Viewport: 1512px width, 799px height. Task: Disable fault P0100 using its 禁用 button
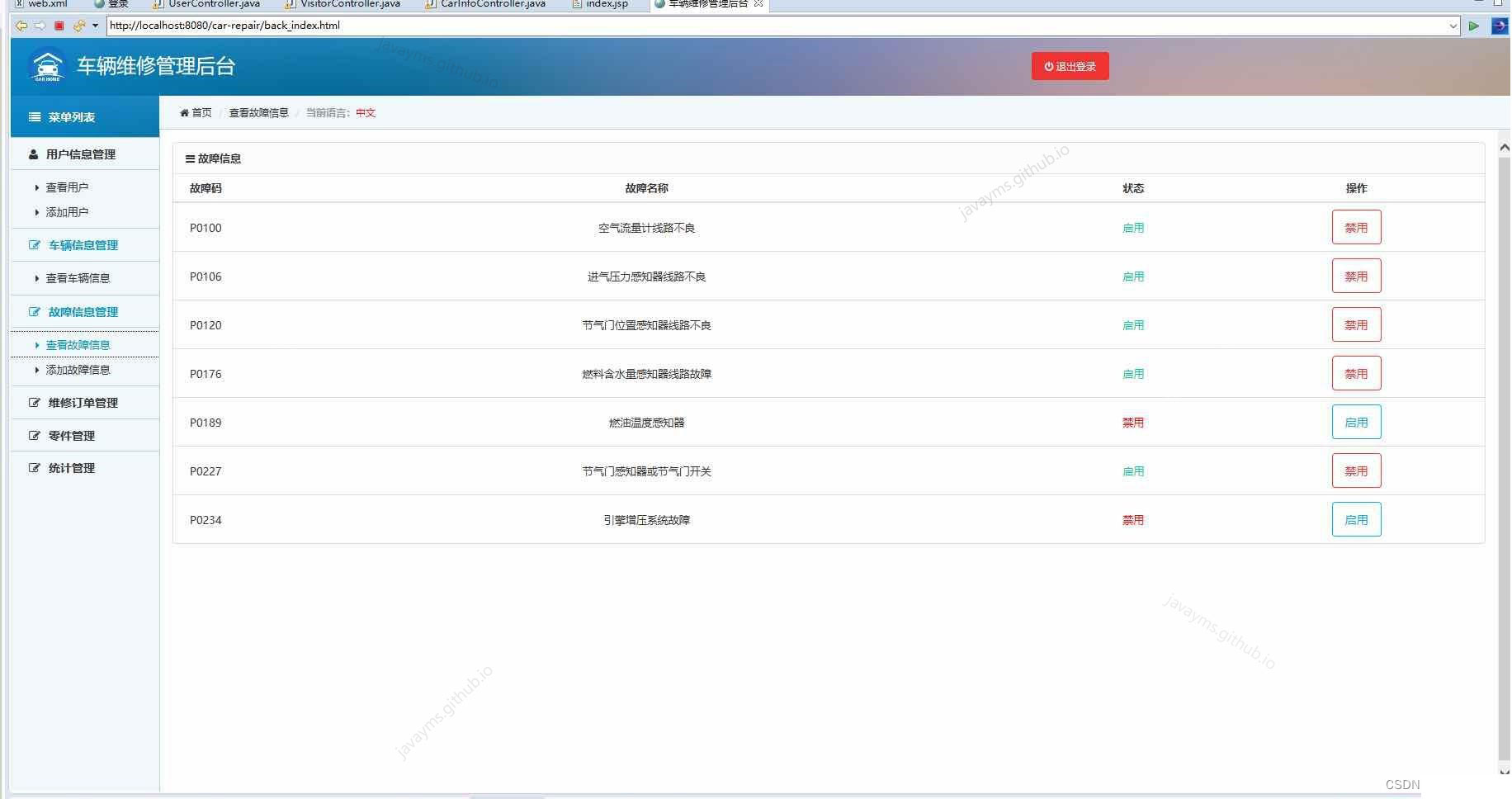tap(1356, 227)
